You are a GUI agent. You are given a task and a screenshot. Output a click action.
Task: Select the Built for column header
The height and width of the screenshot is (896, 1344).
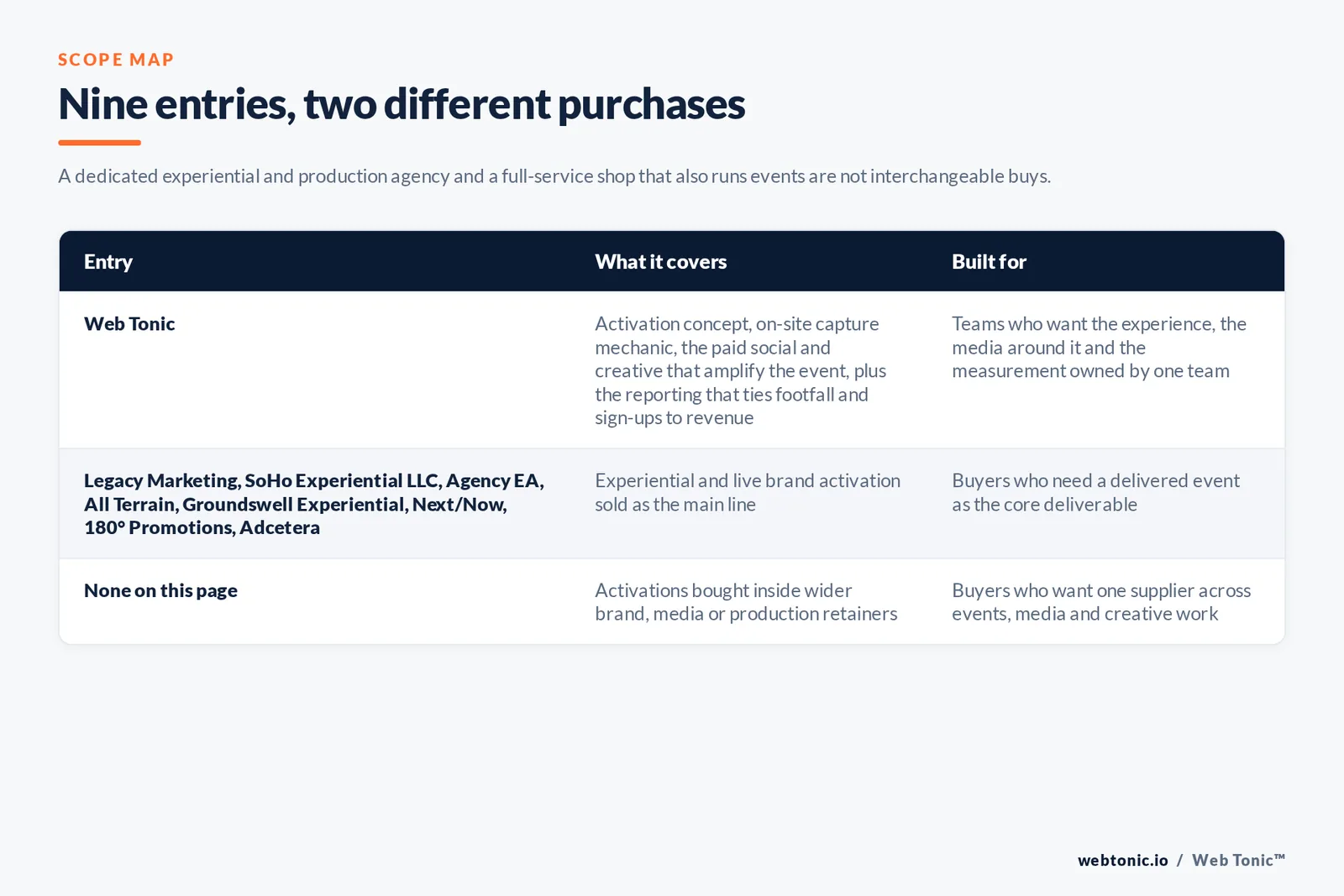coord(989,262)
